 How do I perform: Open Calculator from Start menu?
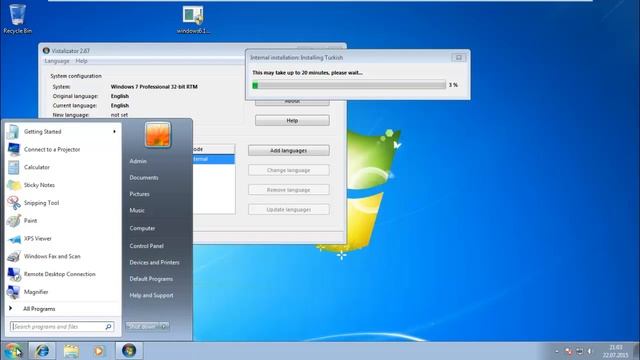point(62,167)
